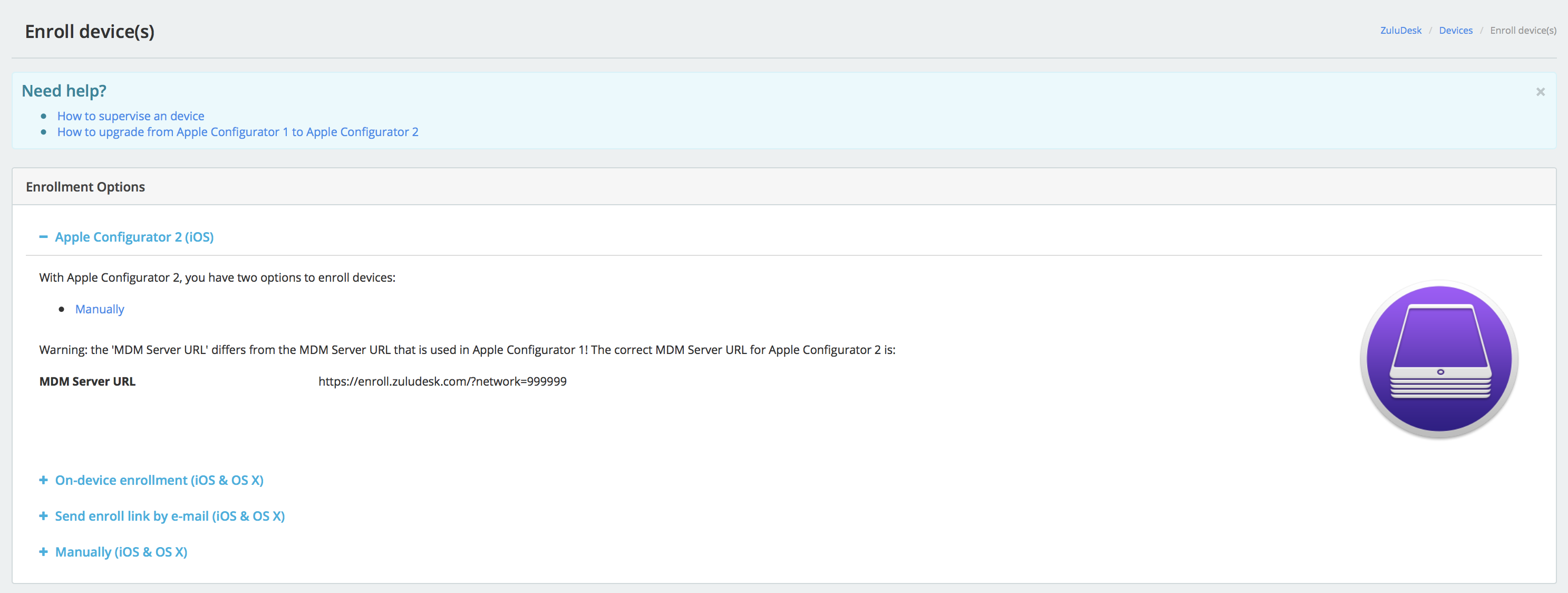Select the MDM Server URL value text
This screenshot has width=1568, height=593.
click(442, 382)
